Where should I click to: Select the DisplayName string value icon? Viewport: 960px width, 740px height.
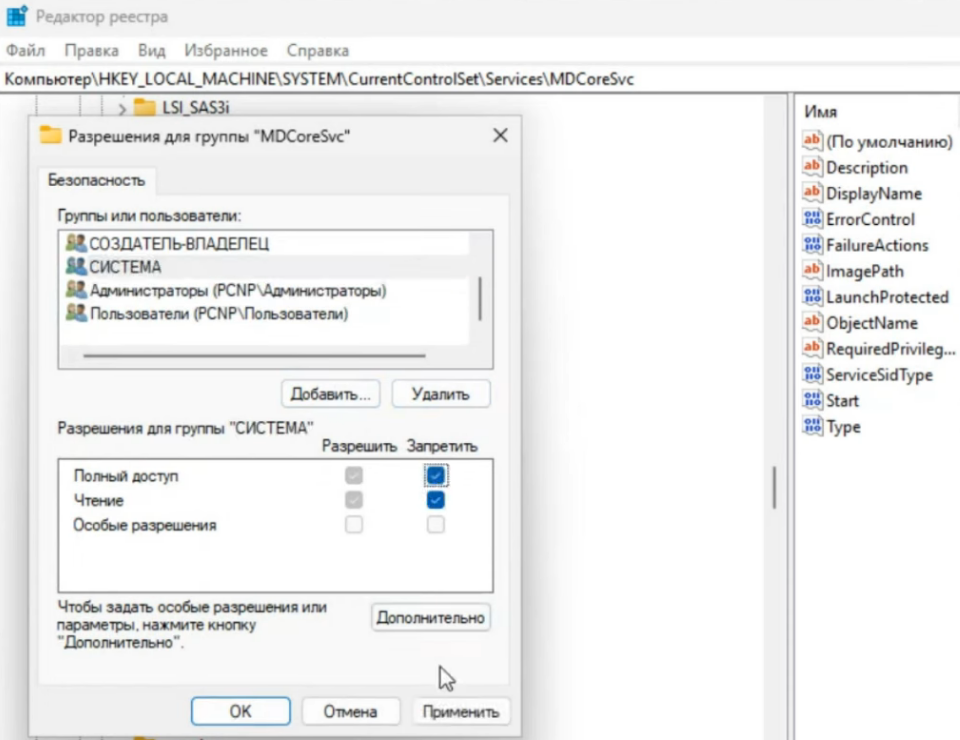(812, 193)
